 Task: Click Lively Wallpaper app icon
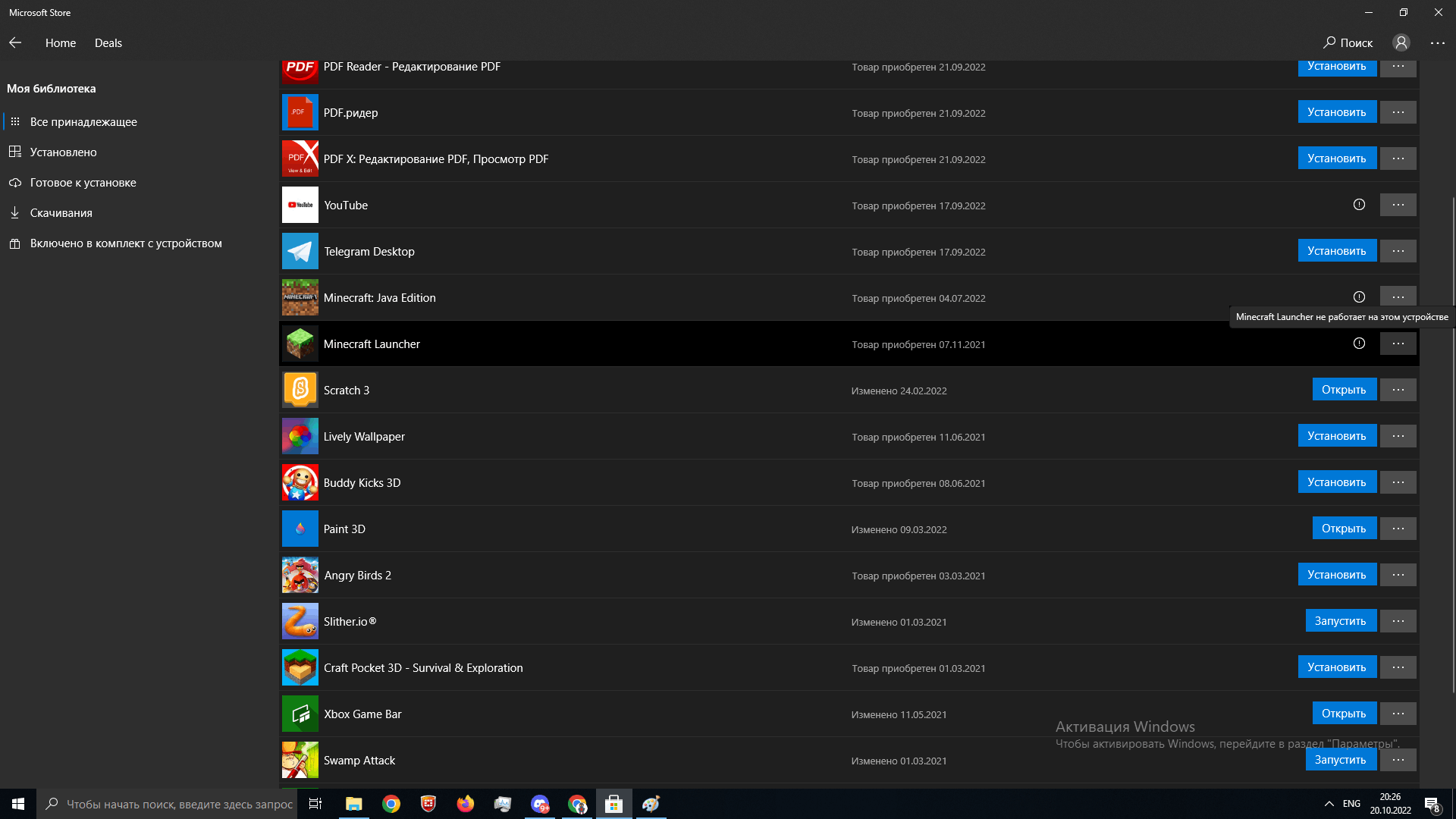pyautogui.click(x=300, y=436)
